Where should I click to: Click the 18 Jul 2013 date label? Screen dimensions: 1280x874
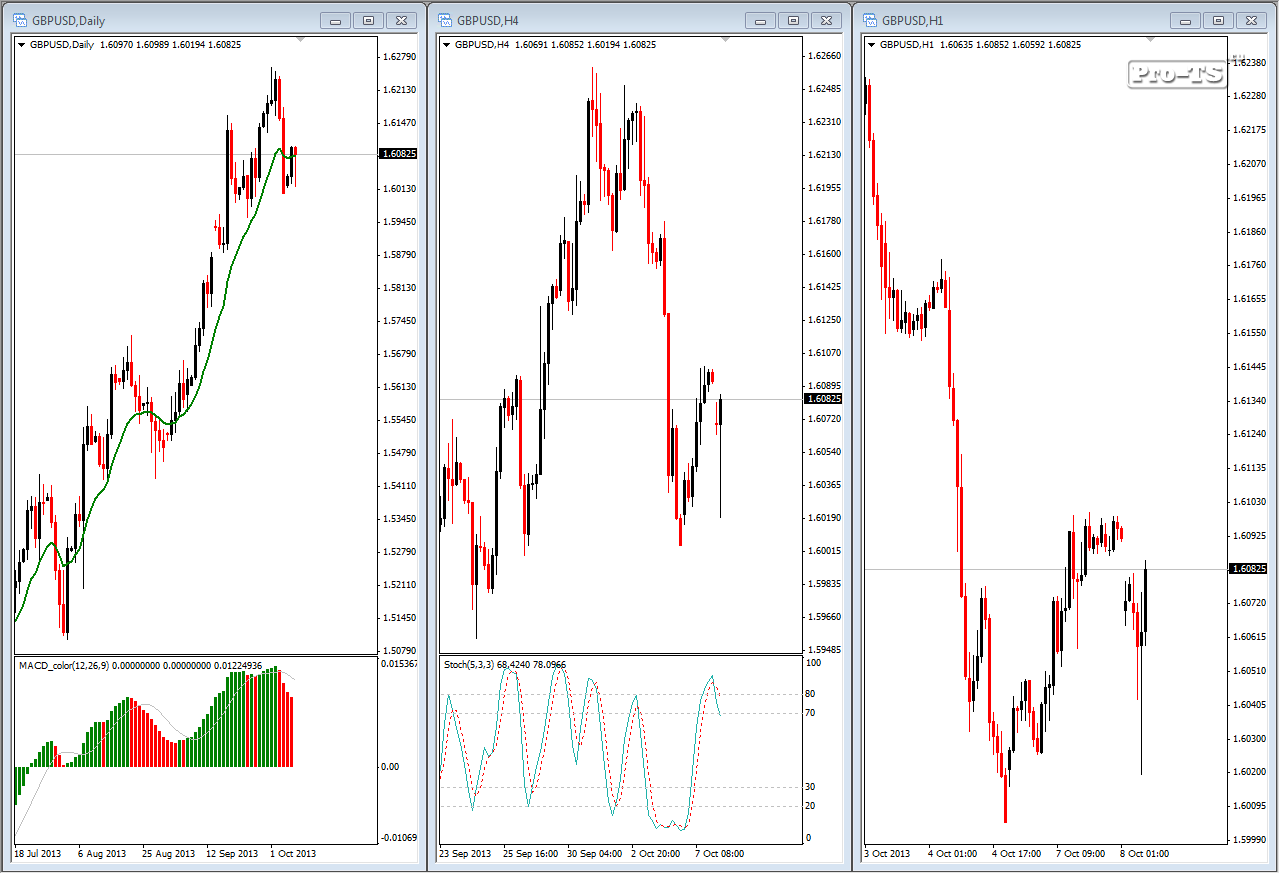(38, 854)
